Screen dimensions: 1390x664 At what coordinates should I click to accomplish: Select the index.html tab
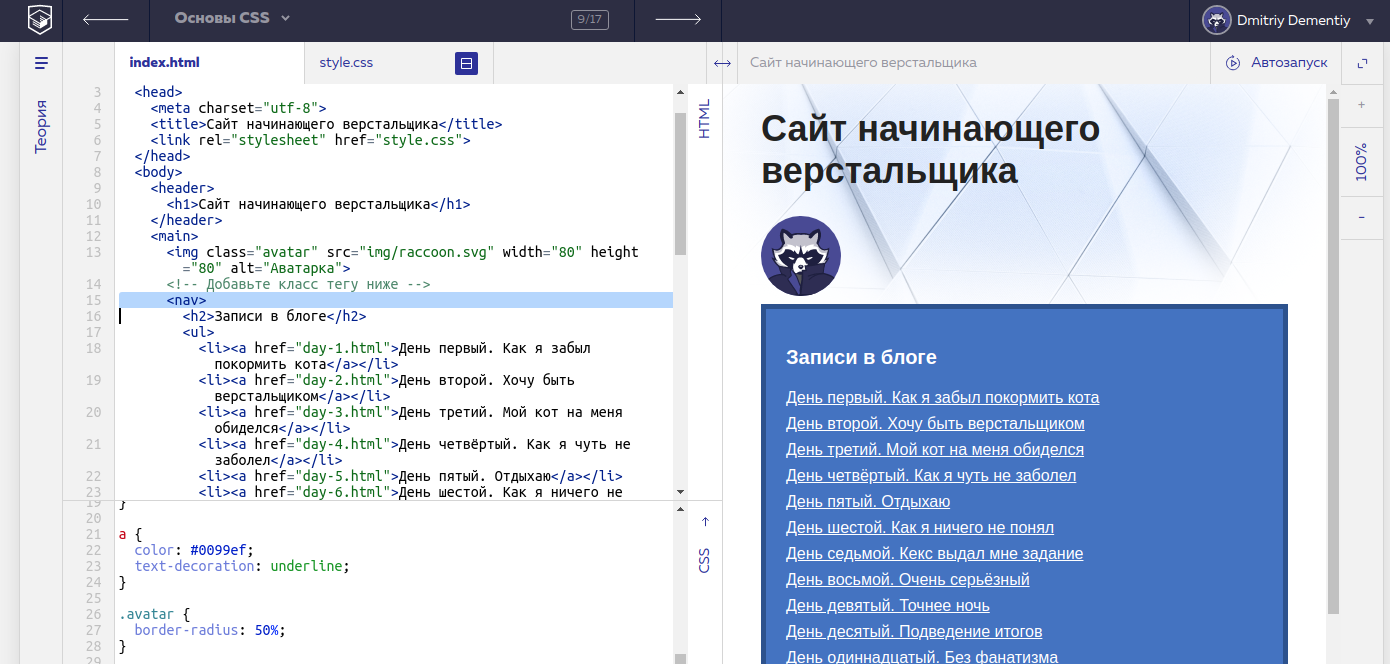(x=164, y=63)
